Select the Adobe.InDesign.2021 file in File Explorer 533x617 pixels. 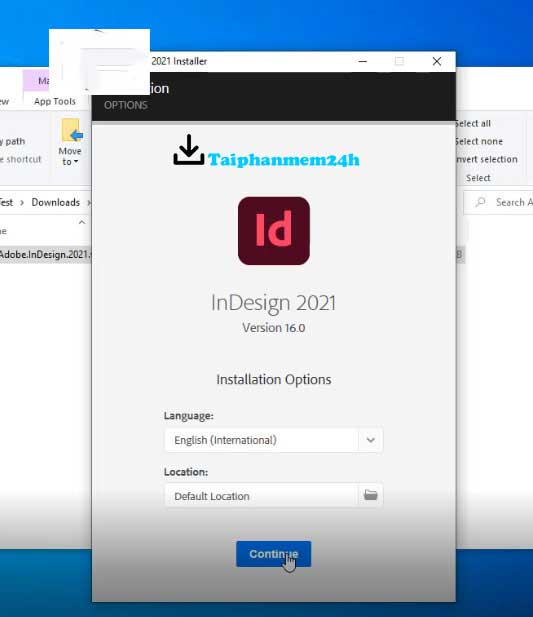tap(45, 255)
